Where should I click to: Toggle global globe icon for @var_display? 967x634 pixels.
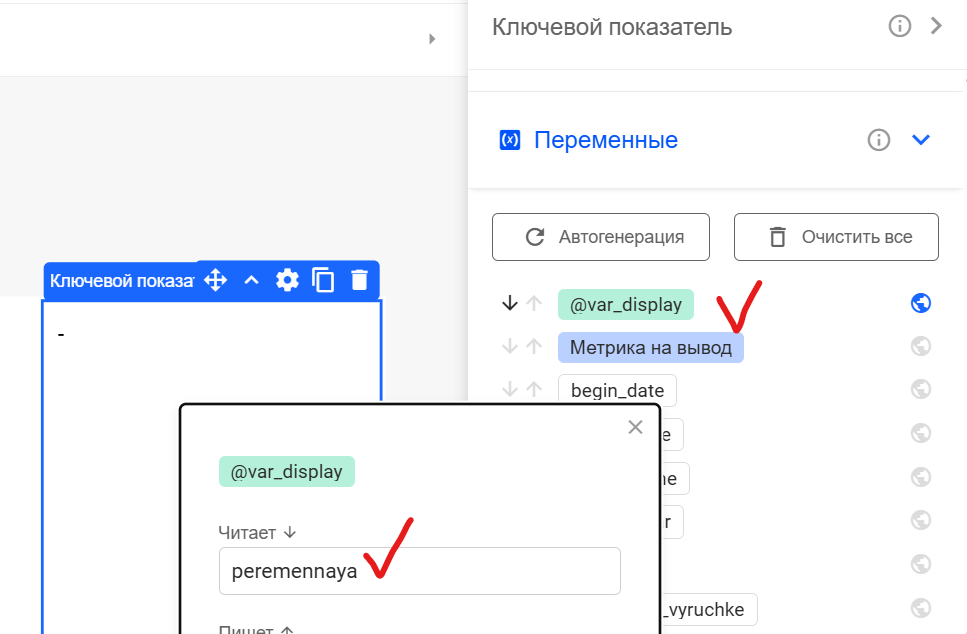(921, 303)
